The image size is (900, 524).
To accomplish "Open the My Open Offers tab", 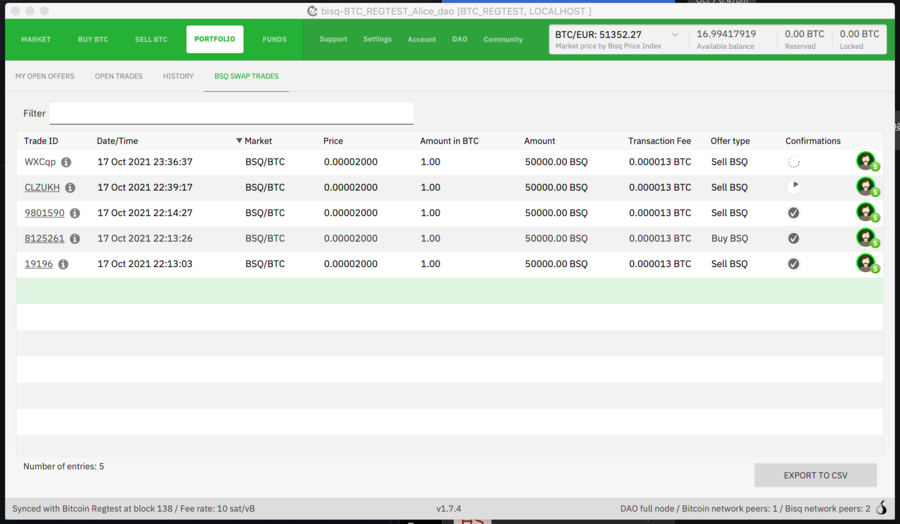I will [45, 76].
